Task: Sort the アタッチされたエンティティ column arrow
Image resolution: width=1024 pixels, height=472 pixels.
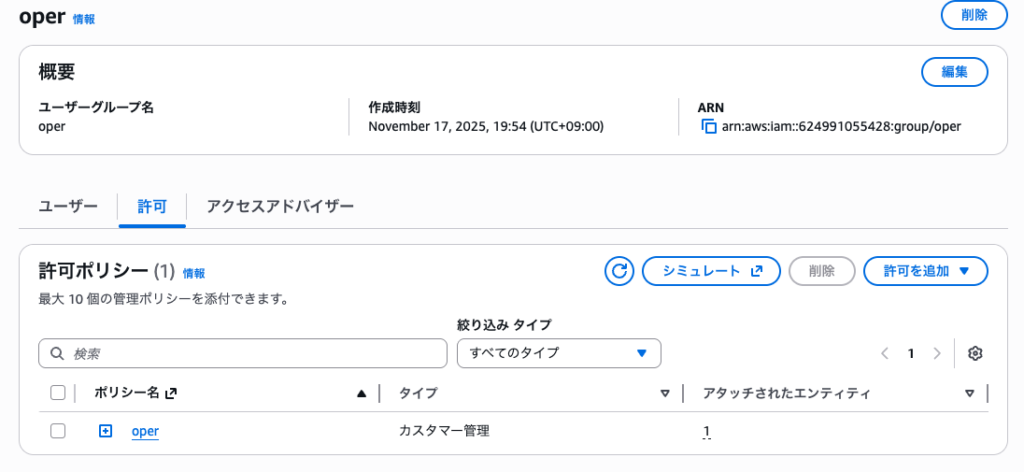Action: (x=969, y=394)
